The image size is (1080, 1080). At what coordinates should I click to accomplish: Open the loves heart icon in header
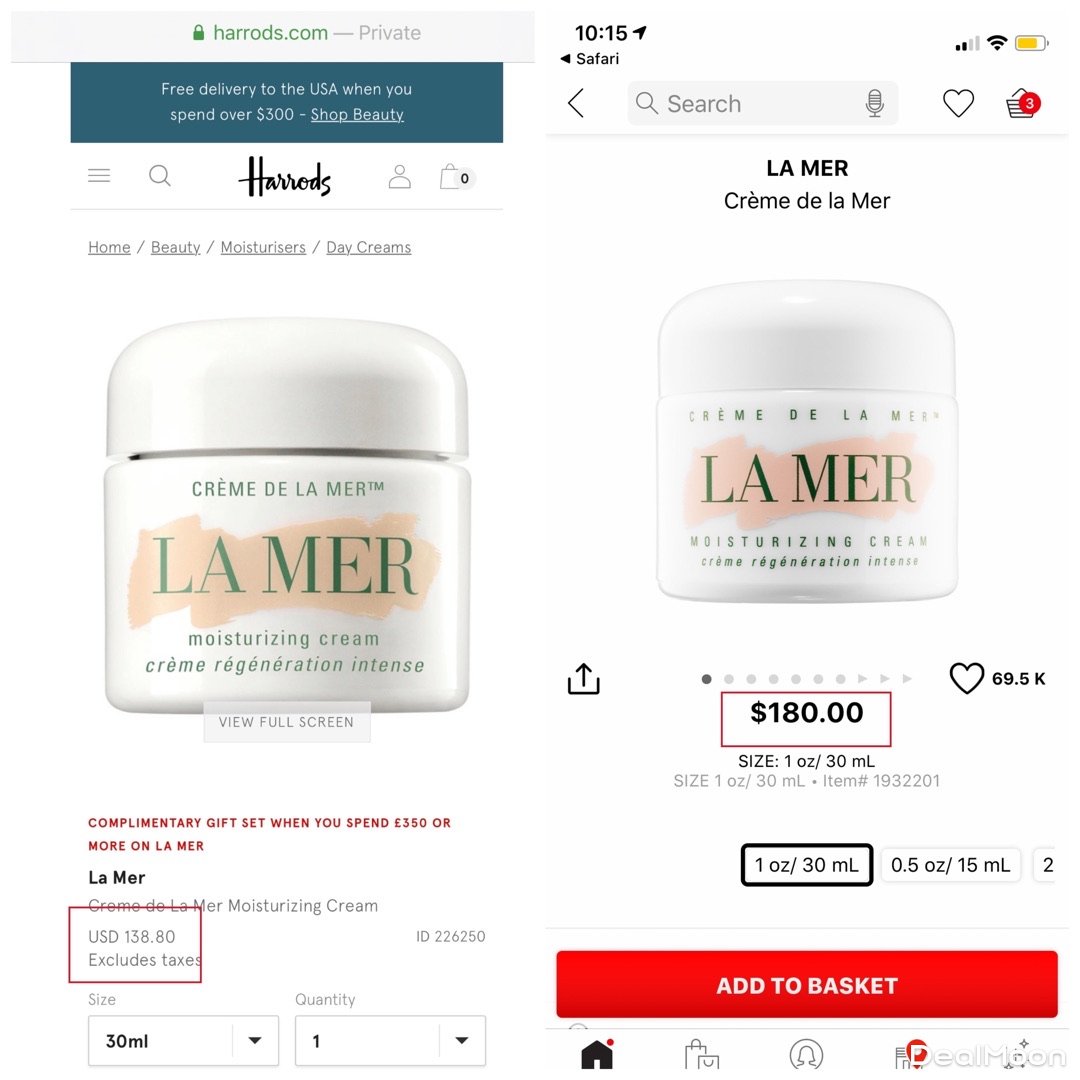click(958, 103)
